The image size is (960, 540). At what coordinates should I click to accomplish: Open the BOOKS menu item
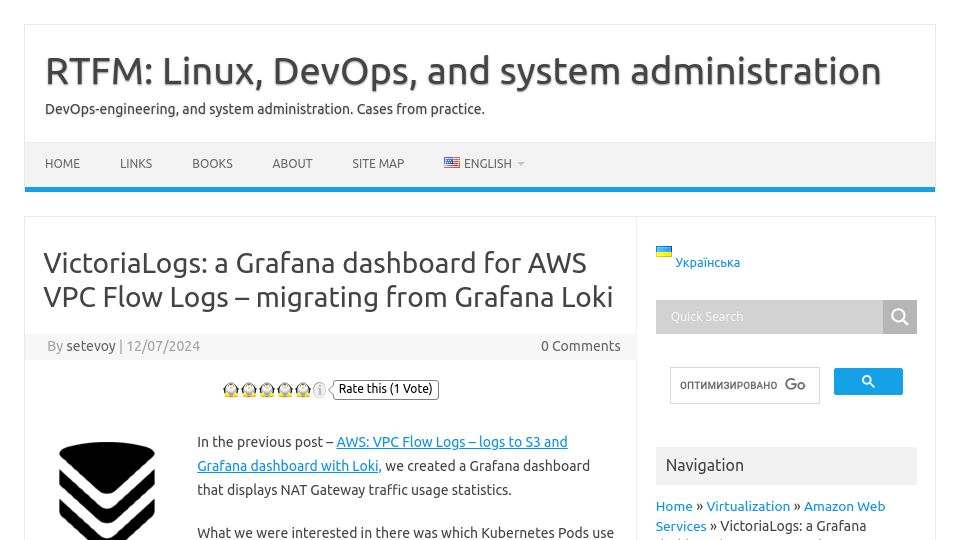click(x=212, y=163)
